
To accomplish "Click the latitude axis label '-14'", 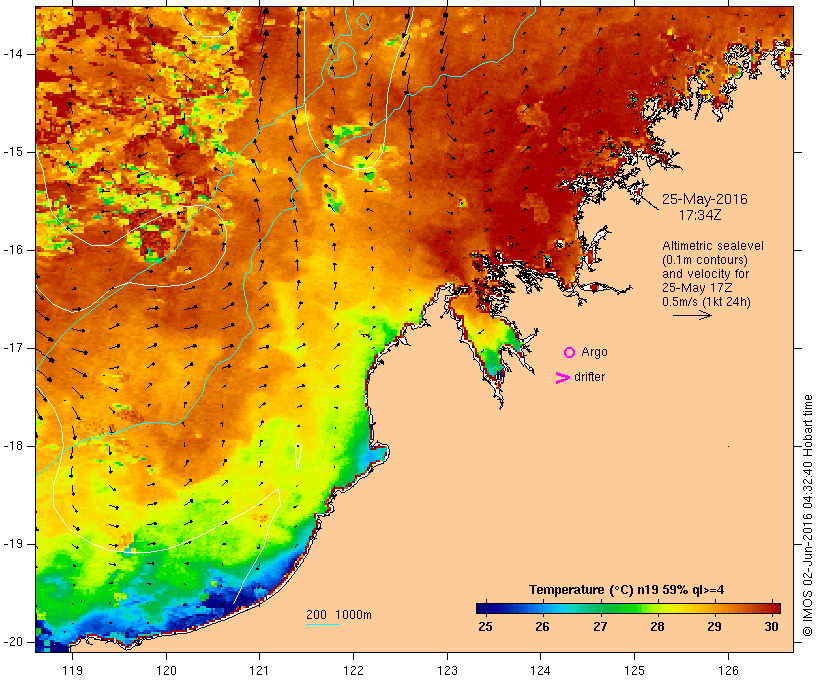I will point(12,54).
